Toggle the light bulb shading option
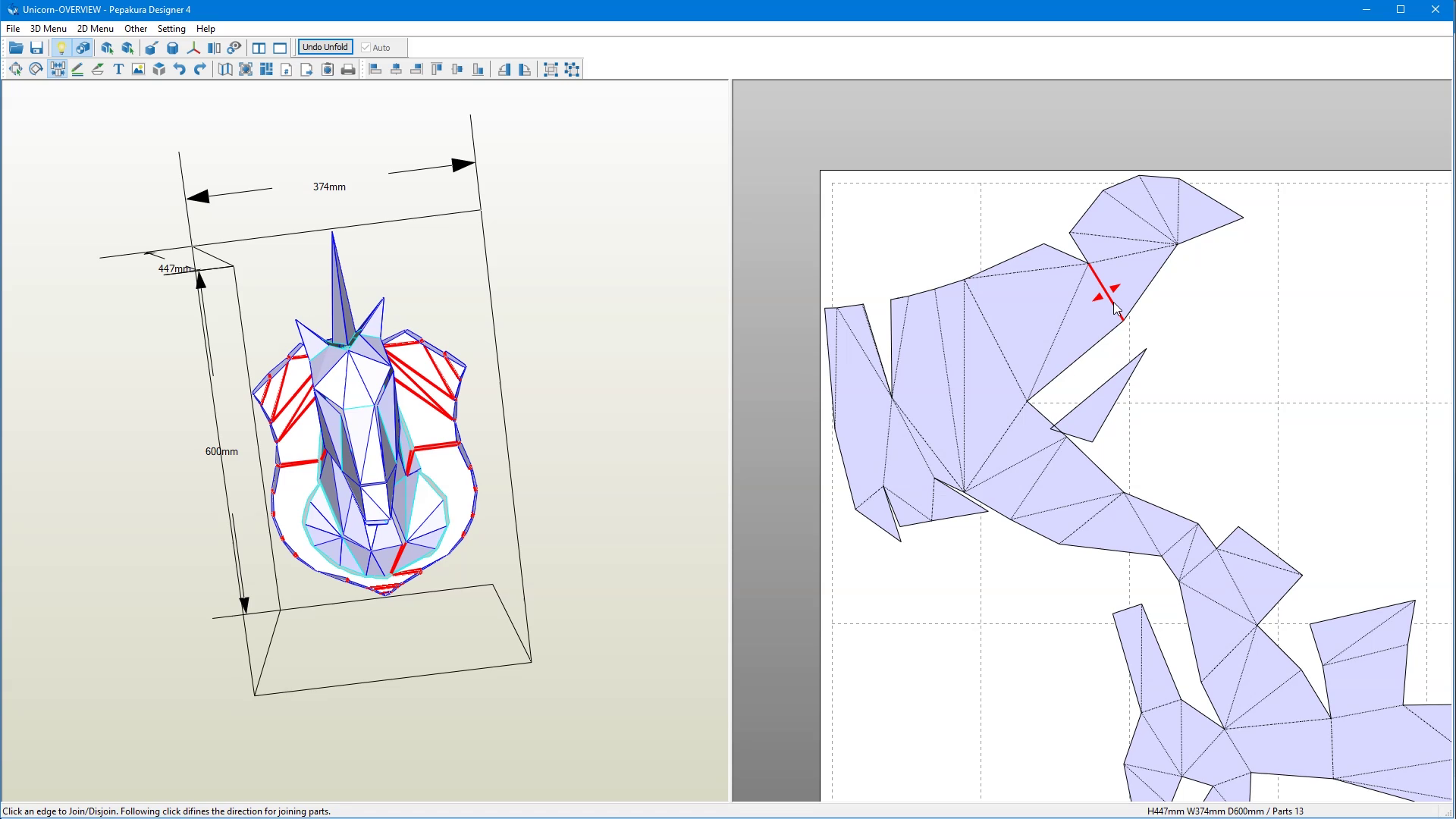 tap(61, 47)
